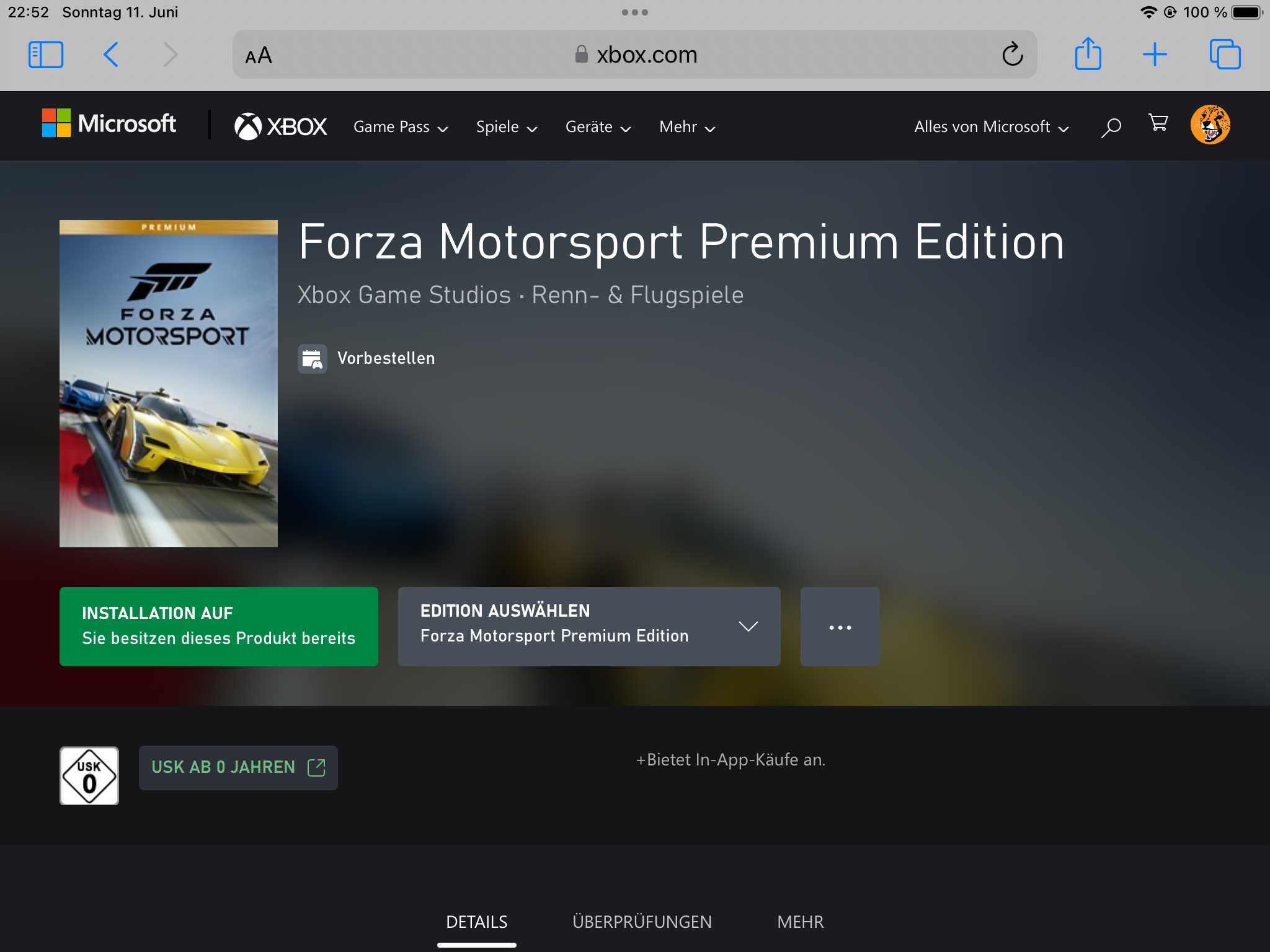Viewport: 1270px width, 952px height.
Task: Switch to the Überprüfungen tab
Action: 642,922
